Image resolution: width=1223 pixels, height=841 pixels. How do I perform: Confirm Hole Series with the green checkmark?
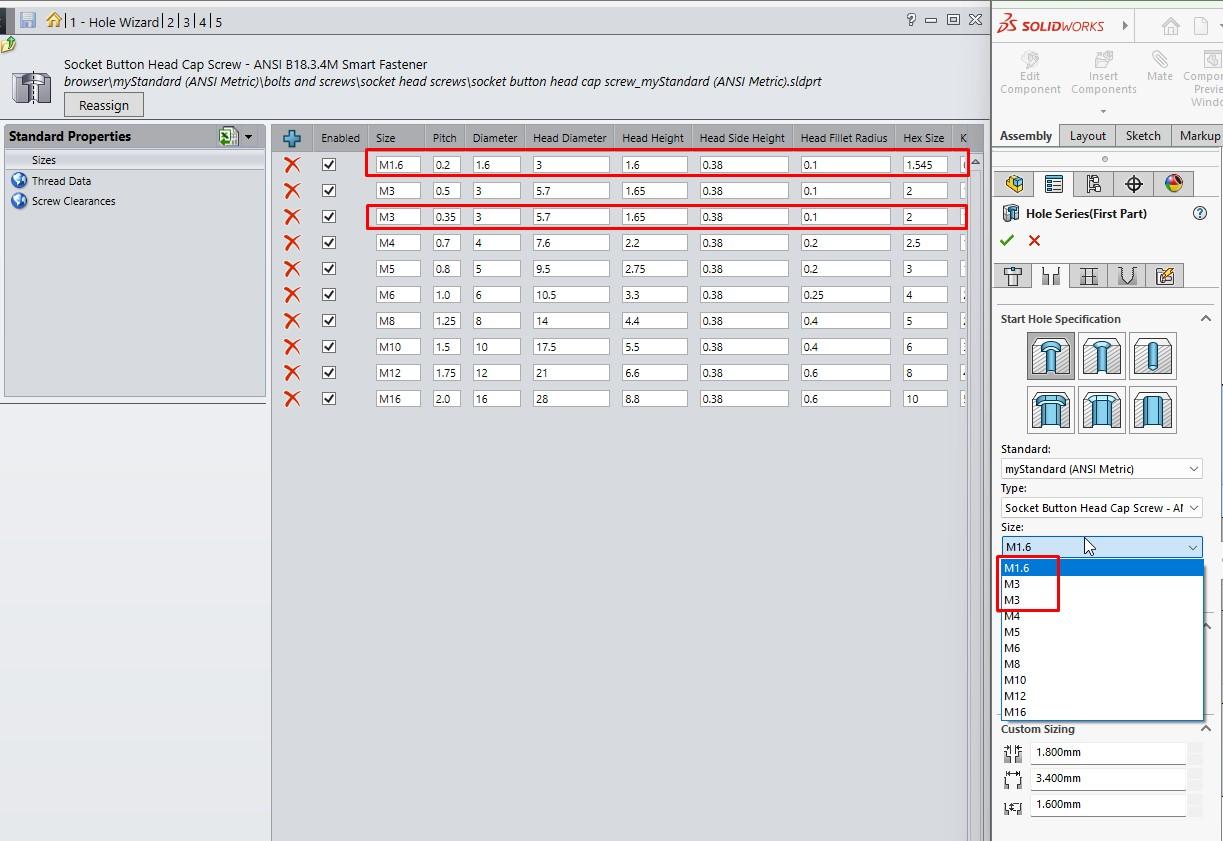[1007, 240]
